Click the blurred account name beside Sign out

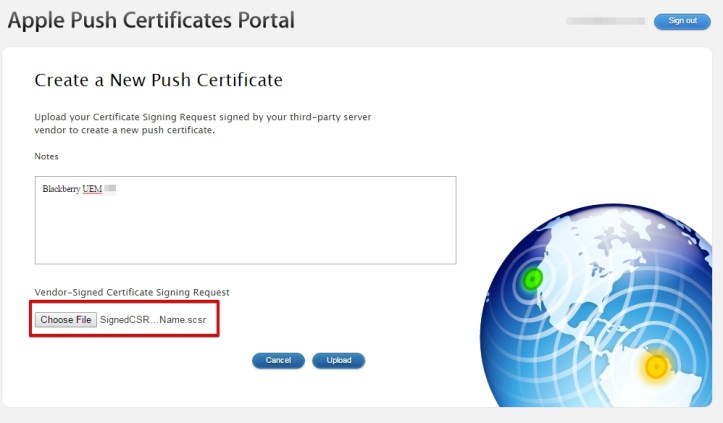coord(605,21)
